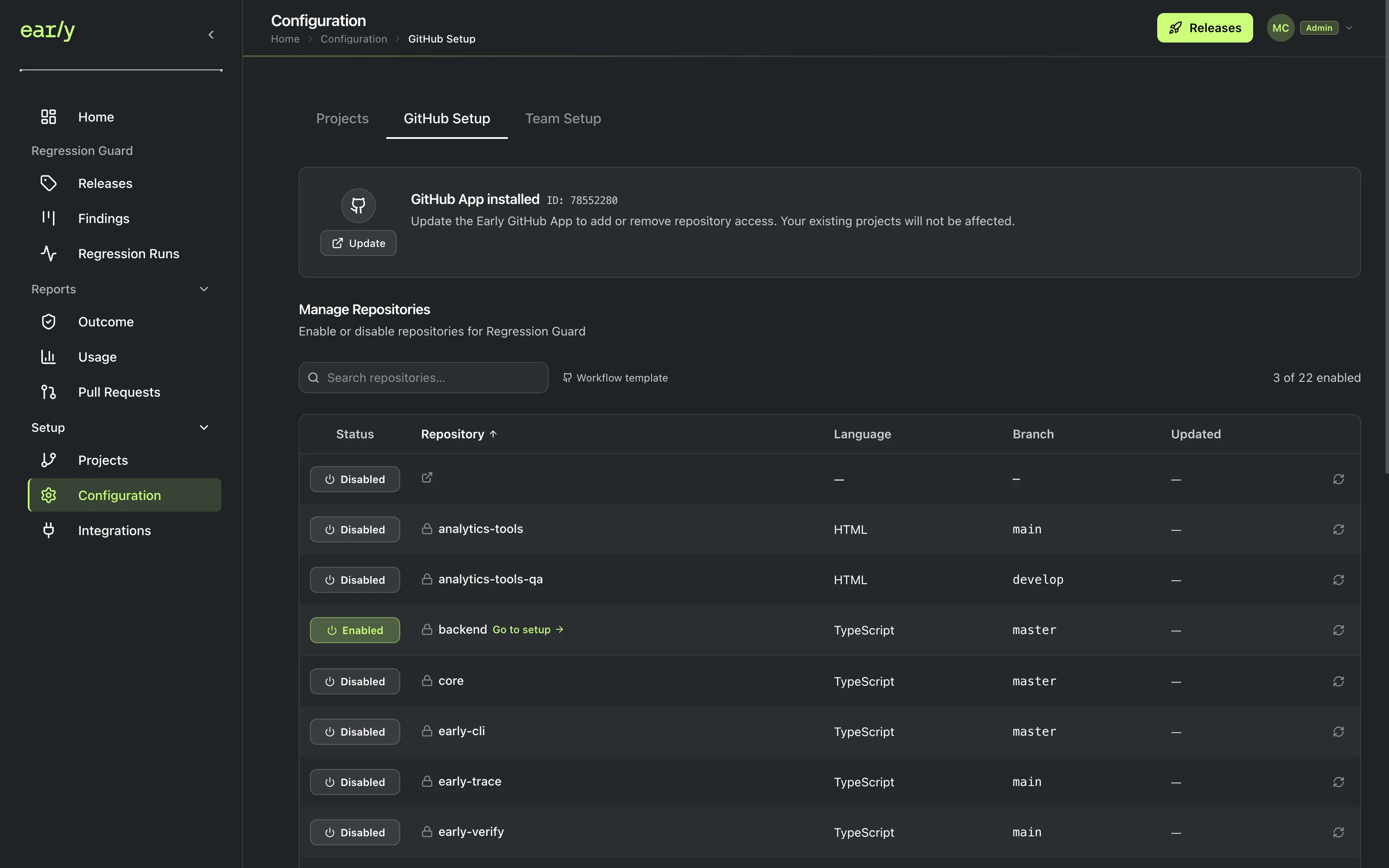Viewport: 1389px width, 868px height.
Task: Open the Admin account dropdown chevron
Action: point(1350,27)
